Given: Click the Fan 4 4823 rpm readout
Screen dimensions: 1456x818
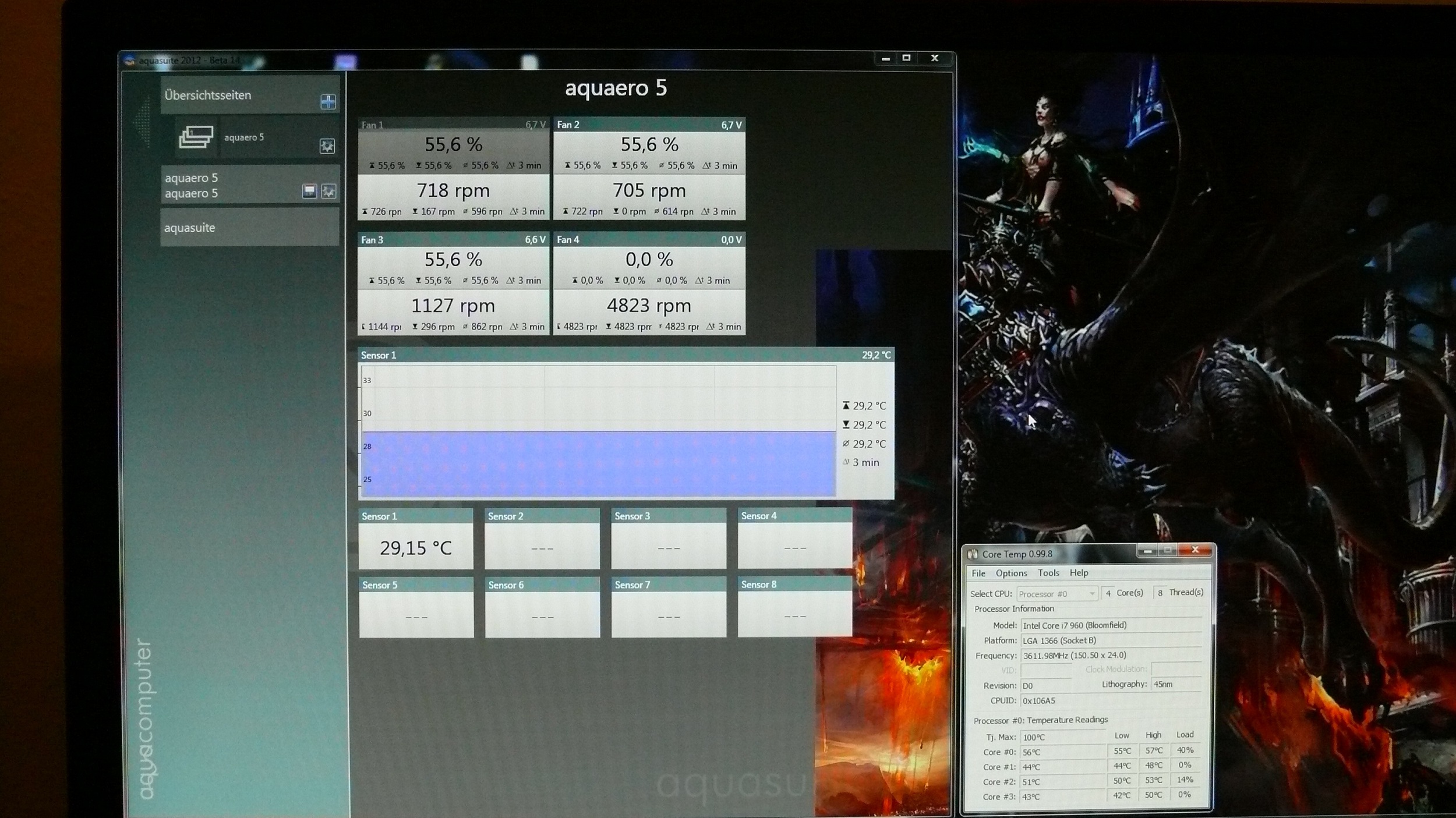Looking at the screenshot, I should pos(649,306).
